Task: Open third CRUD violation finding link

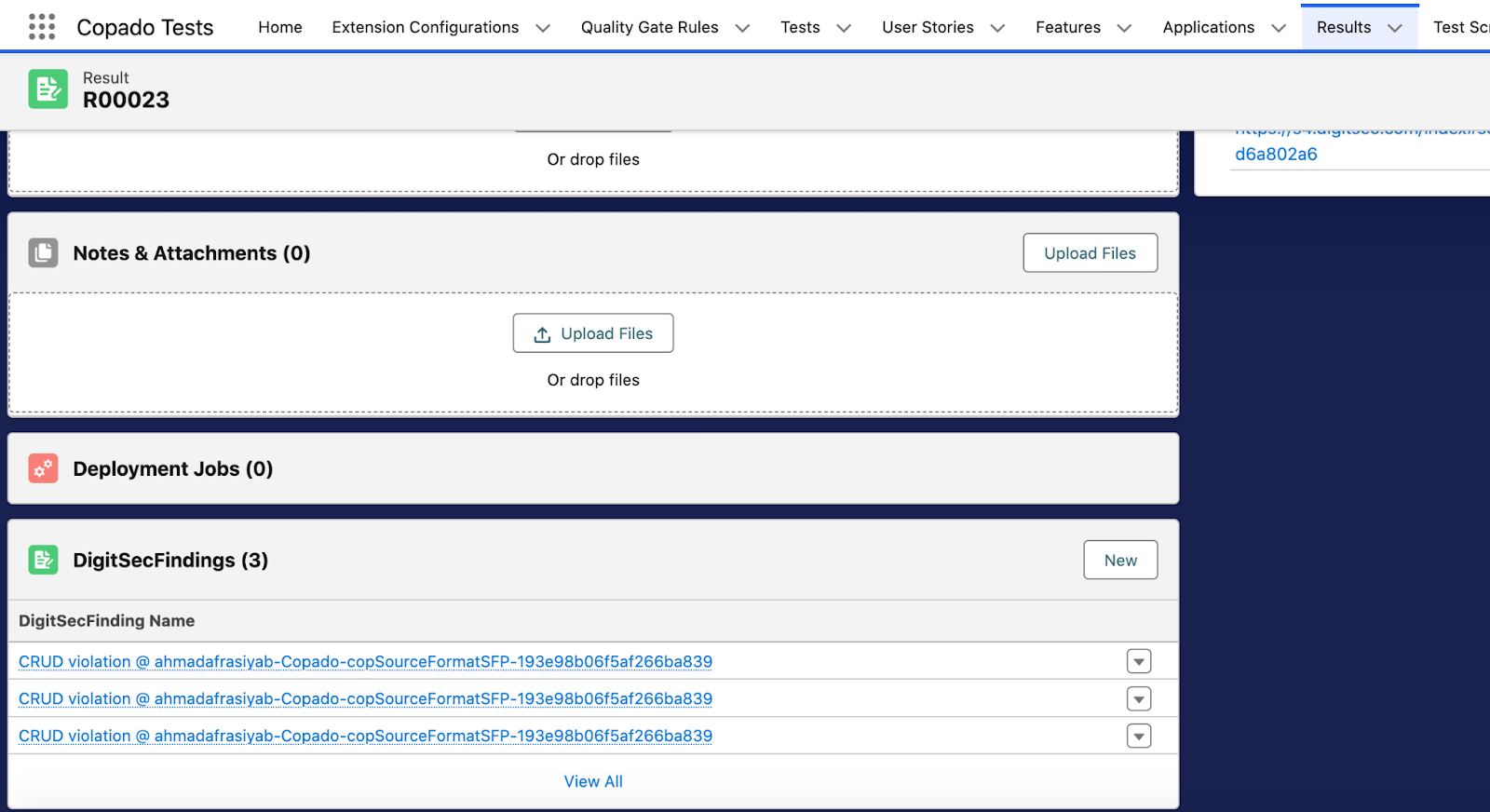Action: click(365, 736)
